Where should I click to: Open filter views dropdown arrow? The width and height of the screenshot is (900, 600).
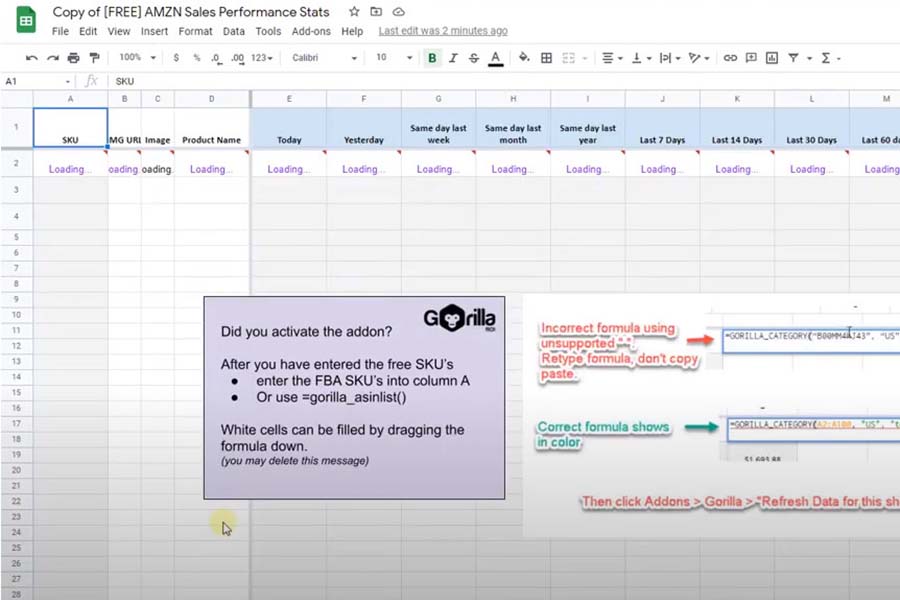pos(809,58)
